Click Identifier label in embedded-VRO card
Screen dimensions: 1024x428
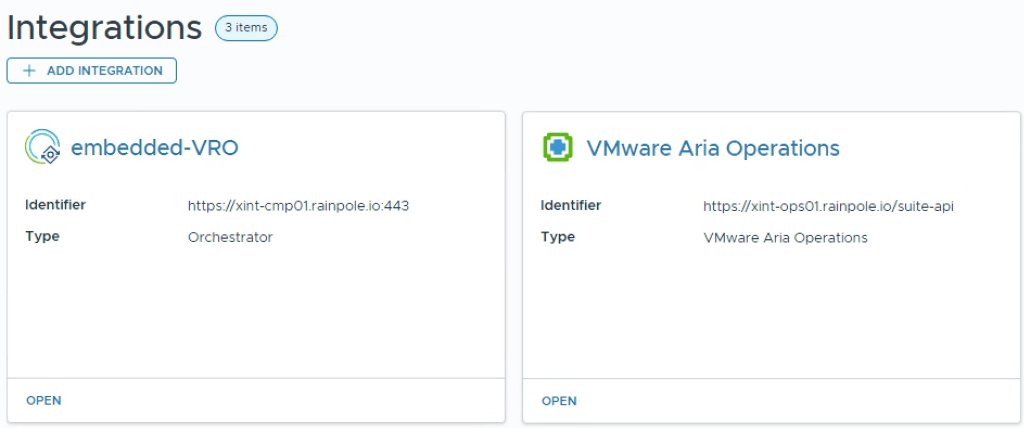55,205
